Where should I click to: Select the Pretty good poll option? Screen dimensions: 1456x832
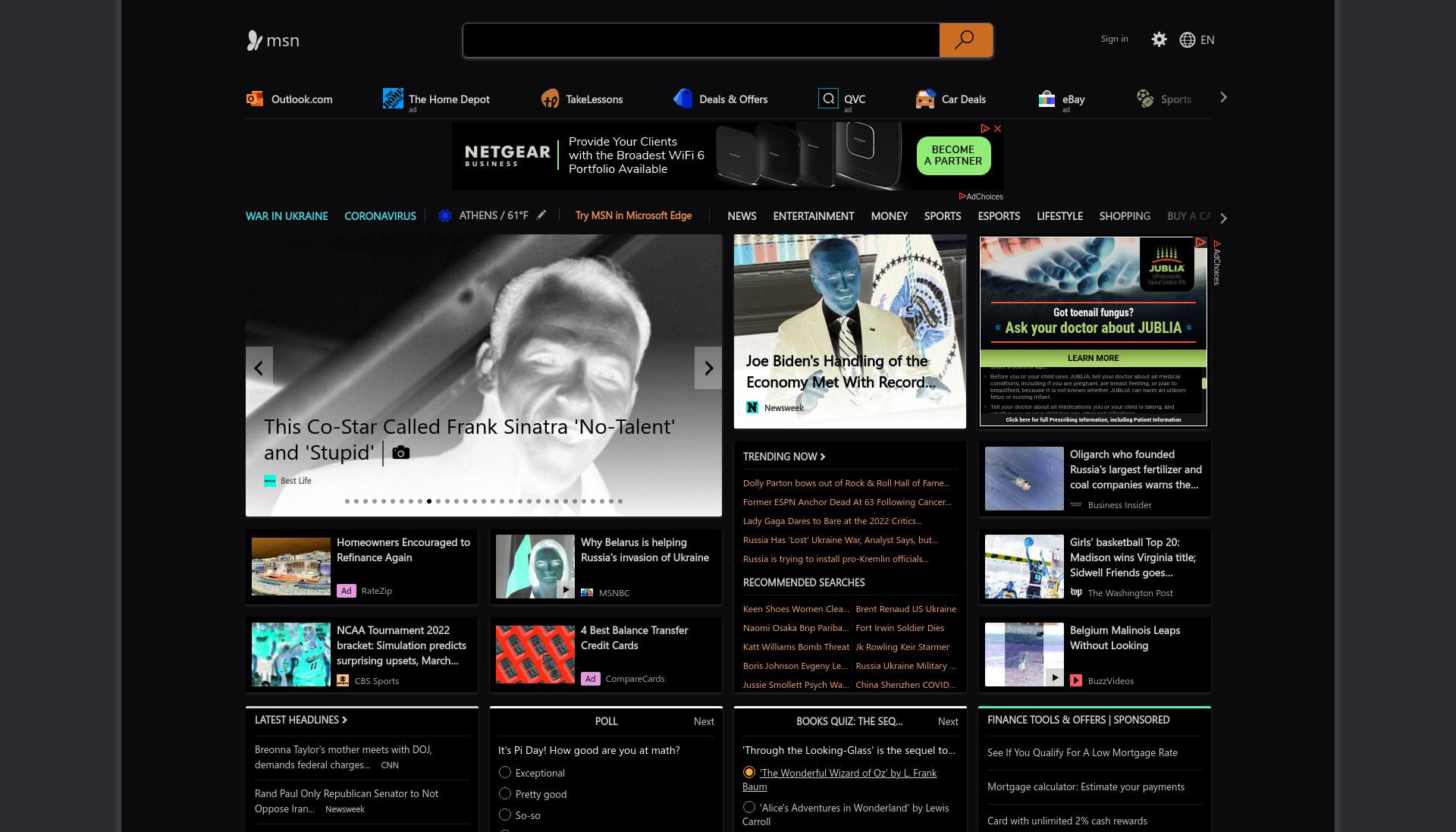point(505,793)
